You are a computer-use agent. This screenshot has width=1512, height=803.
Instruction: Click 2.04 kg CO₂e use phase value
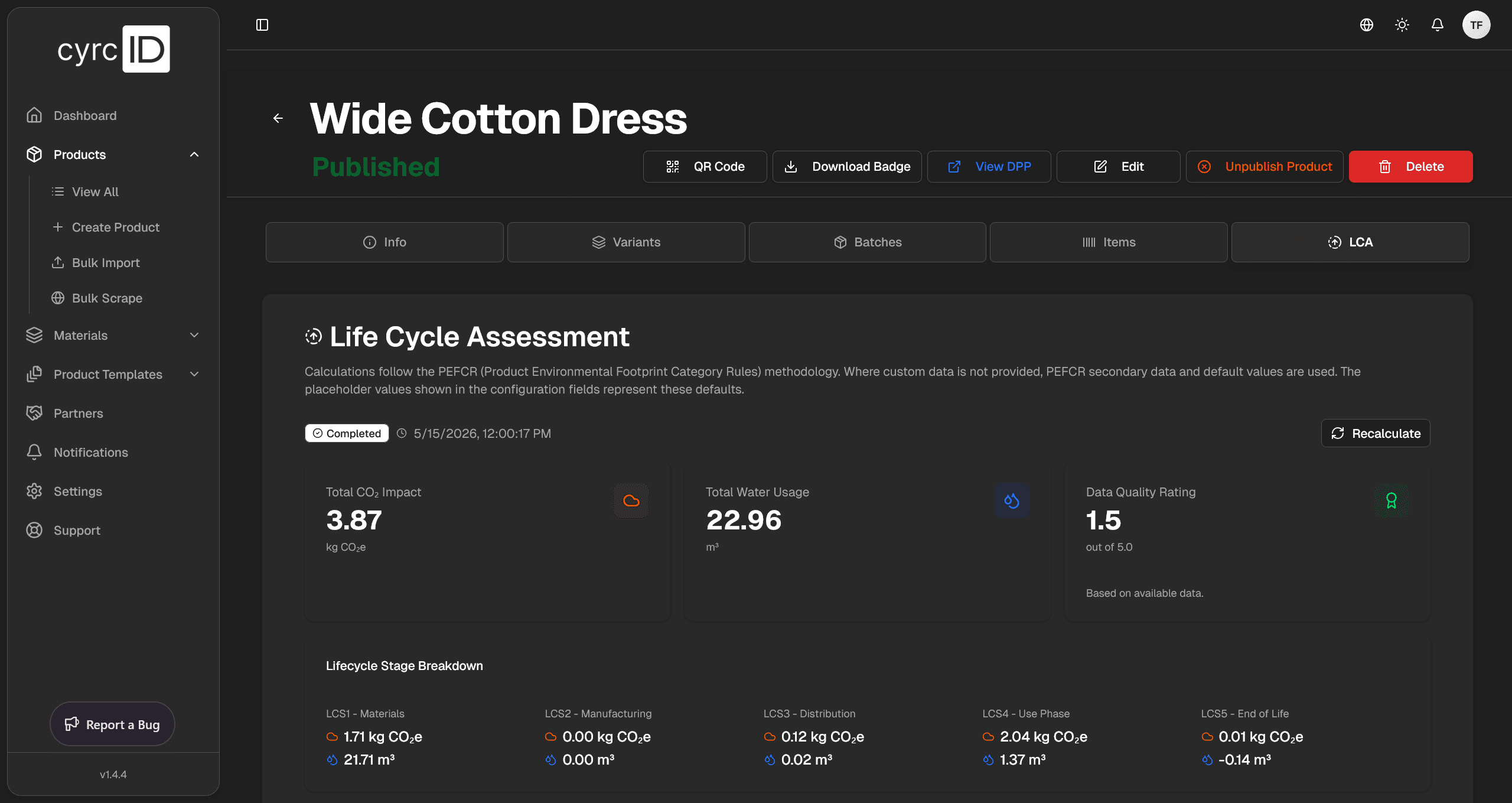pos(1043,737)
